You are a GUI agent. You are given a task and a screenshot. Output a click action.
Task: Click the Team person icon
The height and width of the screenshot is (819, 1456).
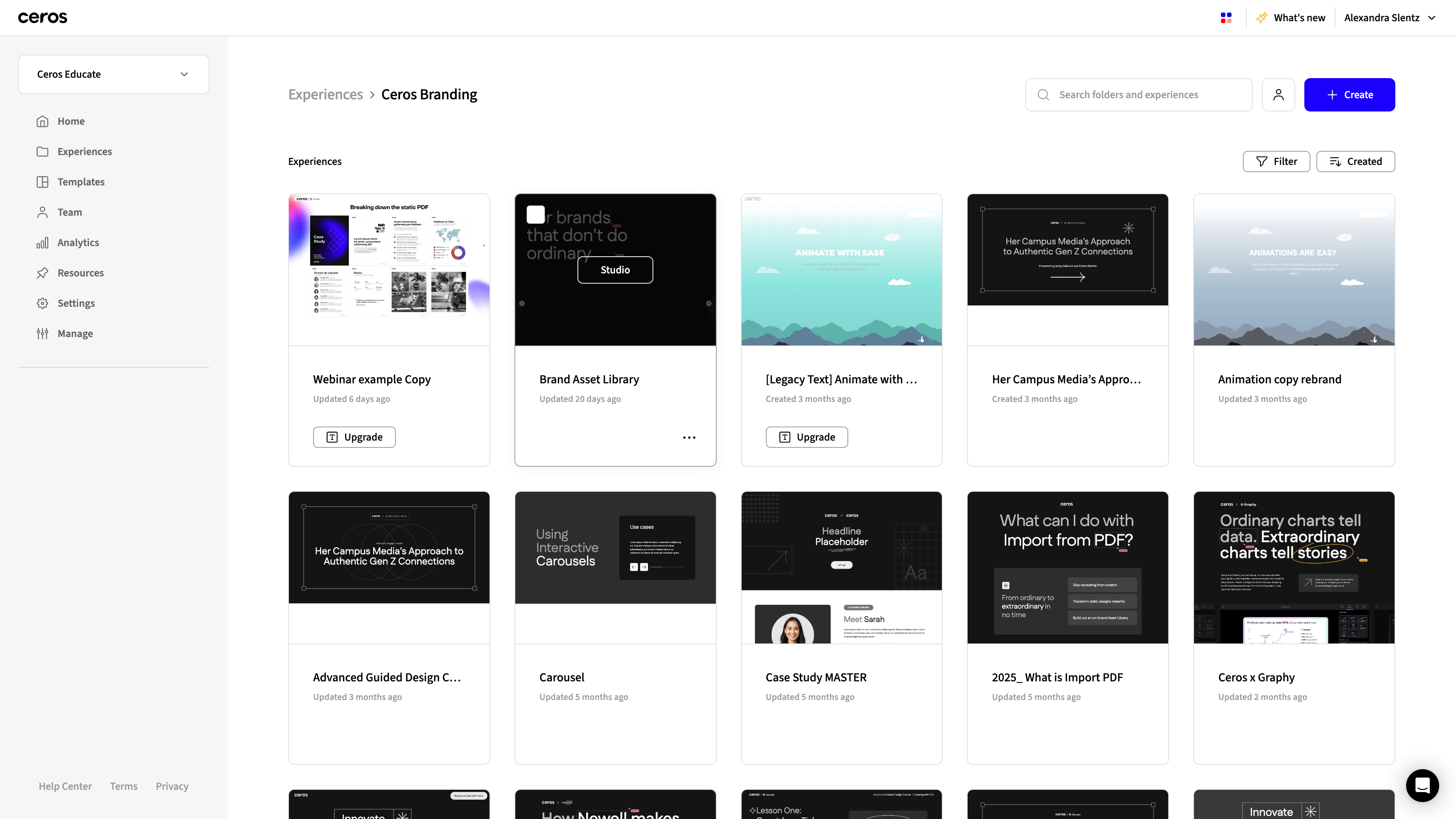[x=42, y=212]
